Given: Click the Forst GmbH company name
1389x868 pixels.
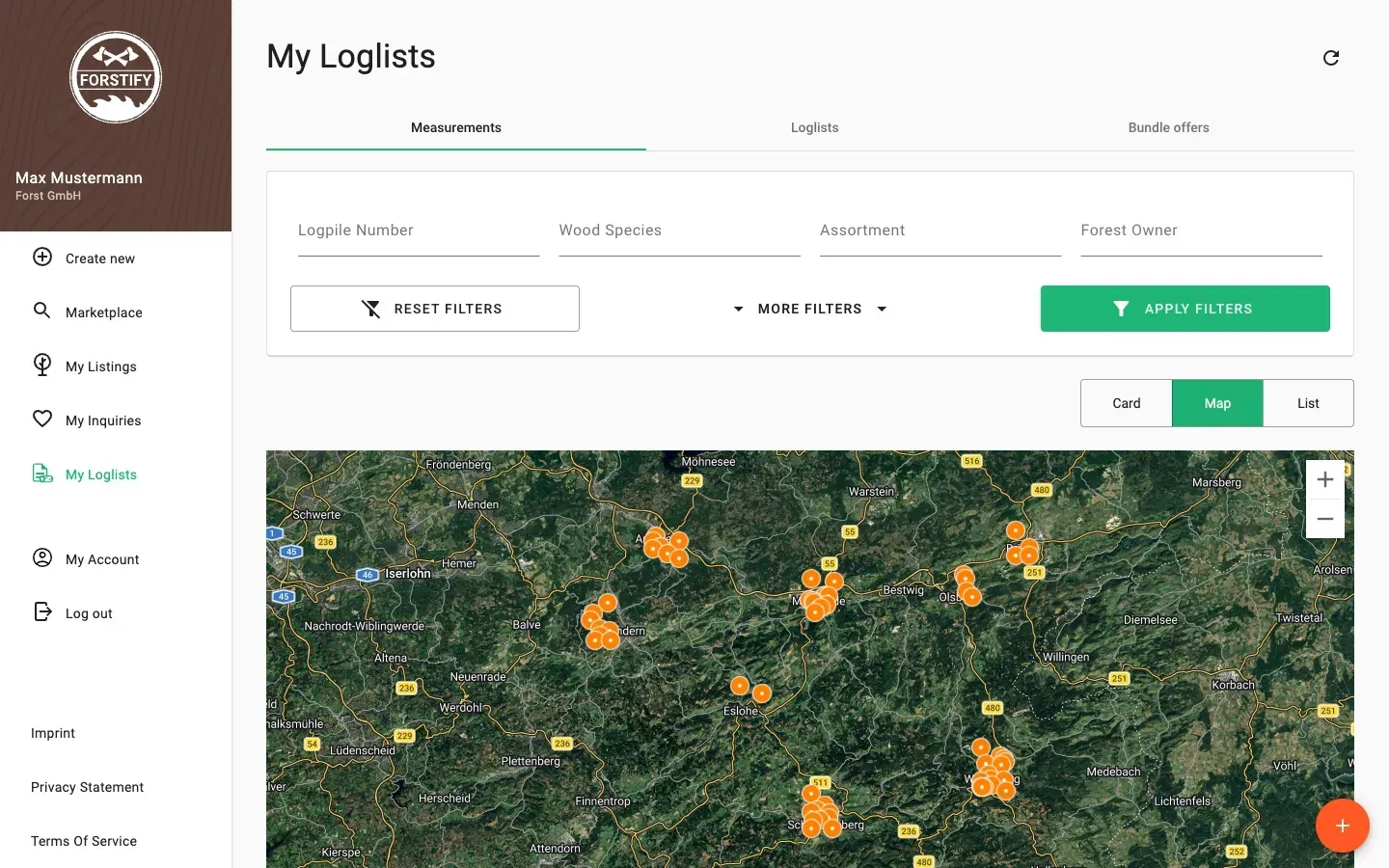Looking at the screenshot, I should coord(48,196).
